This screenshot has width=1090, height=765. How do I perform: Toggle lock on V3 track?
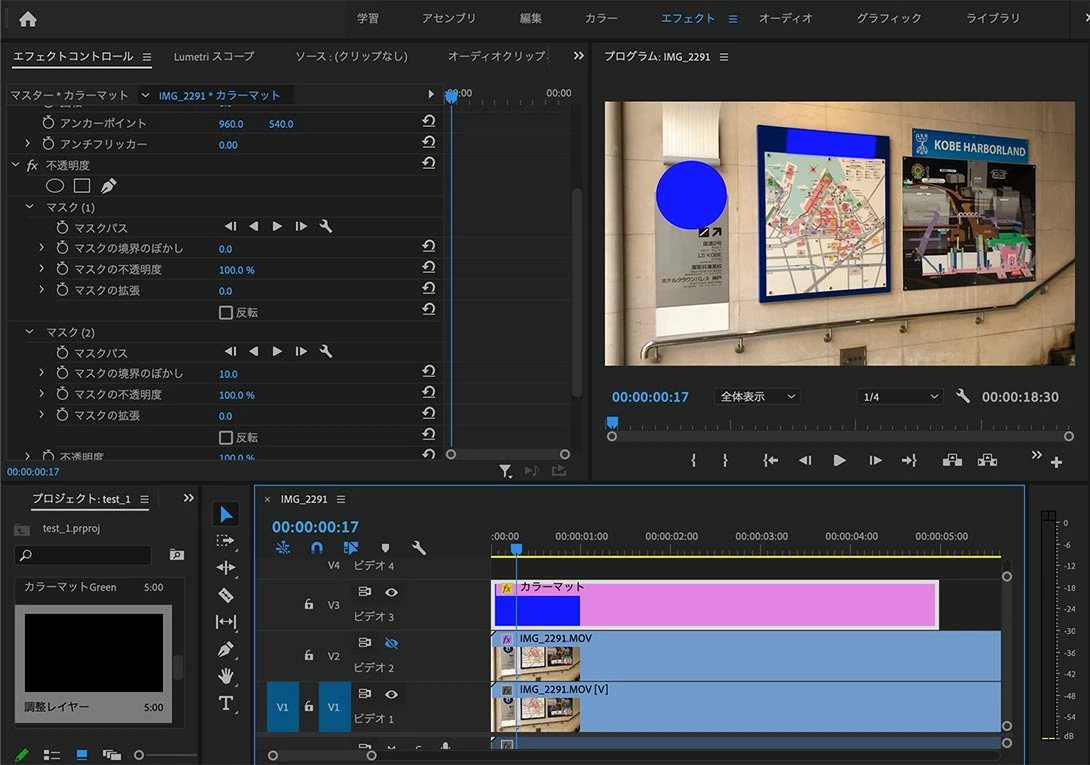coord(309,604)
